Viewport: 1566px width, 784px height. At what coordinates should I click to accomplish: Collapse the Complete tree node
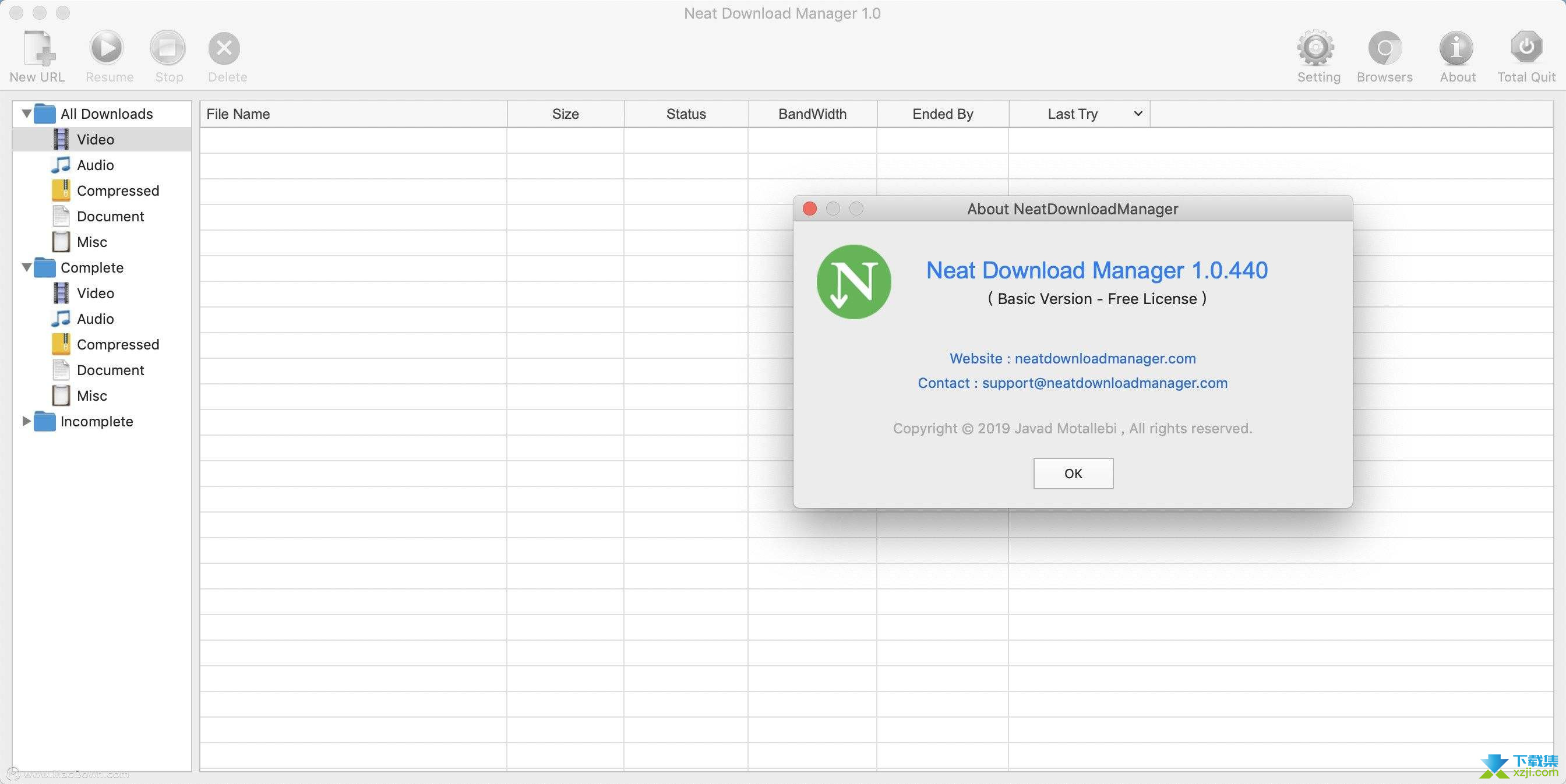point(26,267)
